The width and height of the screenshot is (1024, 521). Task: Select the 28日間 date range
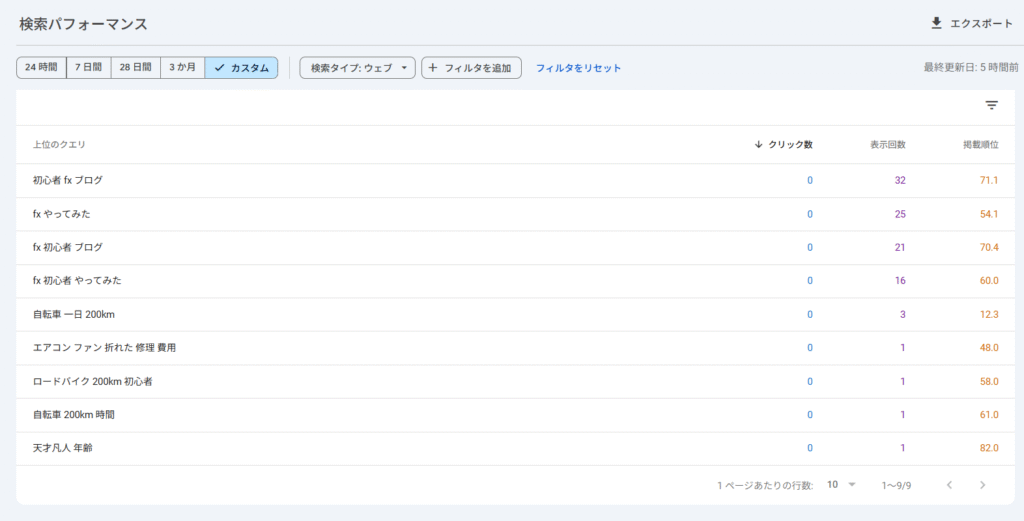[x=135, y=68]
